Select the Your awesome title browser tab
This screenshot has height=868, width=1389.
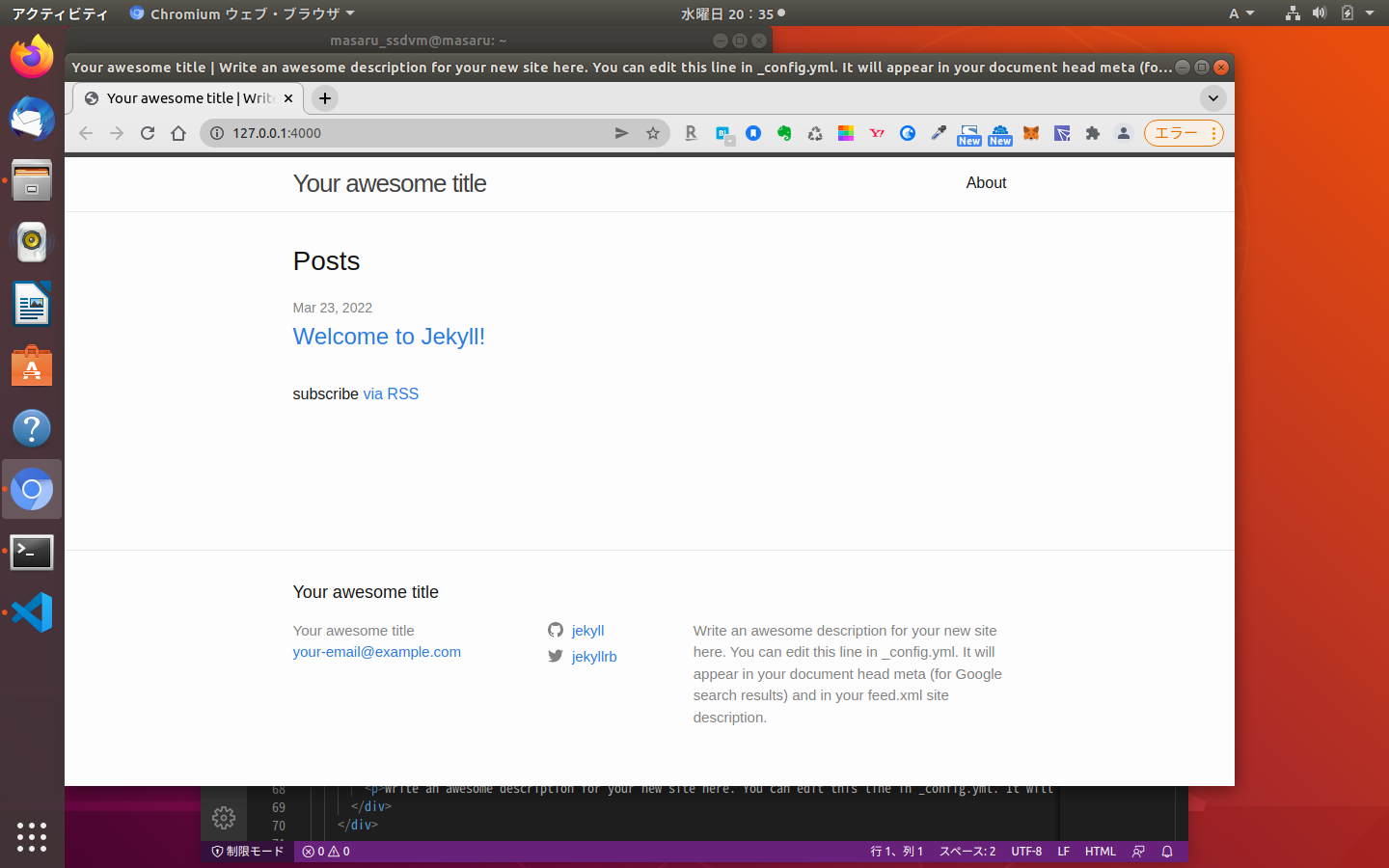pyautogui.click(x=183, y=98)
